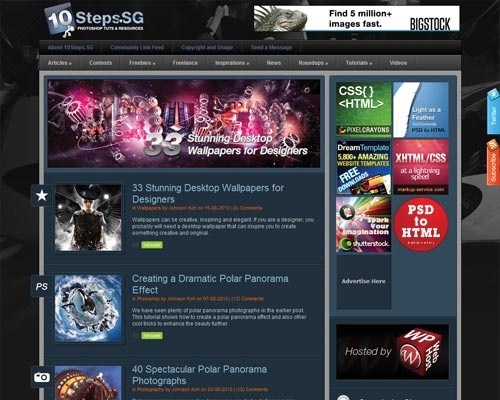The width and height of the screenshot is (500, 400).
Task: Click the 10Steps.SG site logo
Action: tap(94, 21)
